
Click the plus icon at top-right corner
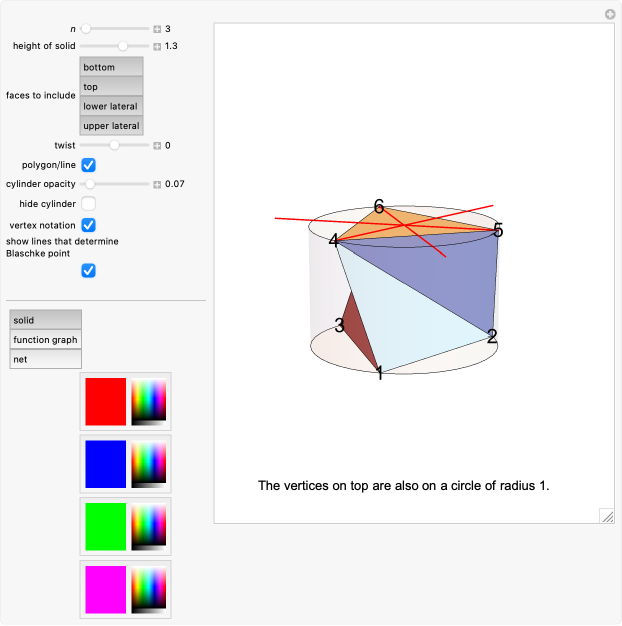click(610, 14)
